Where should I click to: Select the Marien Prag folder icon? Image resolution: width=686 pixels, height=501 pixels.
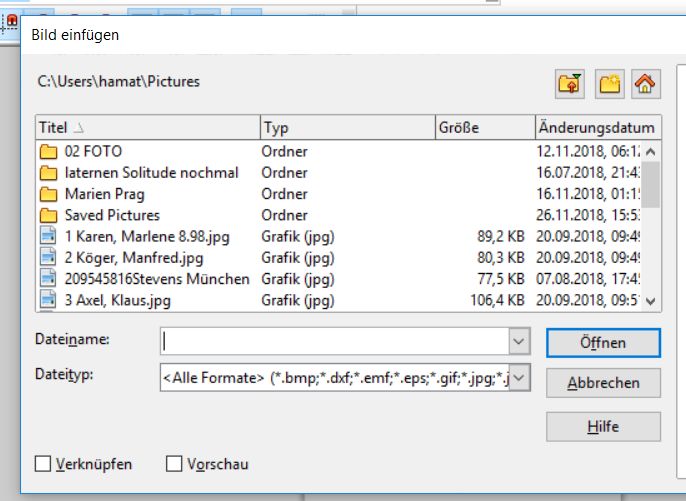point(48,194)
